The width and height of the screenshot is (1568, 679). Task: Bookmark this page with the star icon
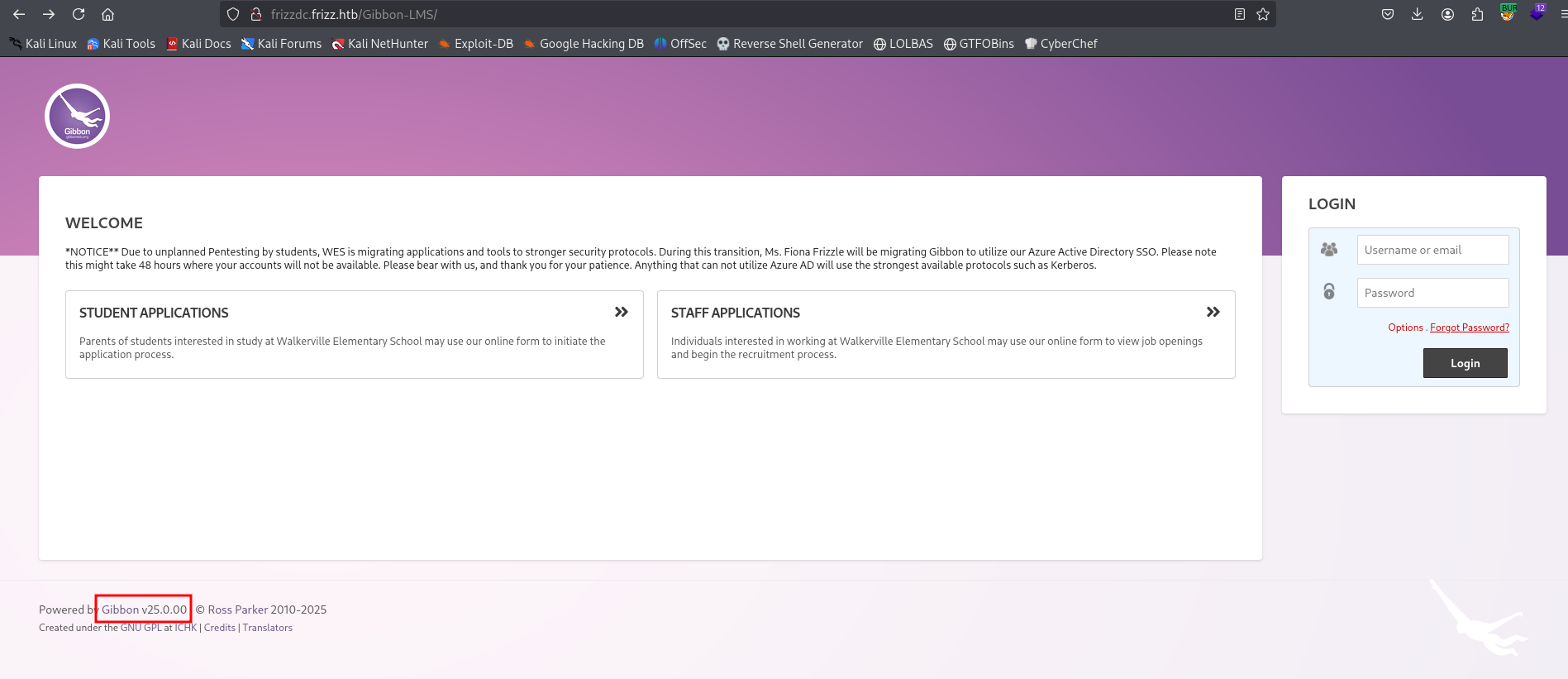click(x=1263, y=14)
